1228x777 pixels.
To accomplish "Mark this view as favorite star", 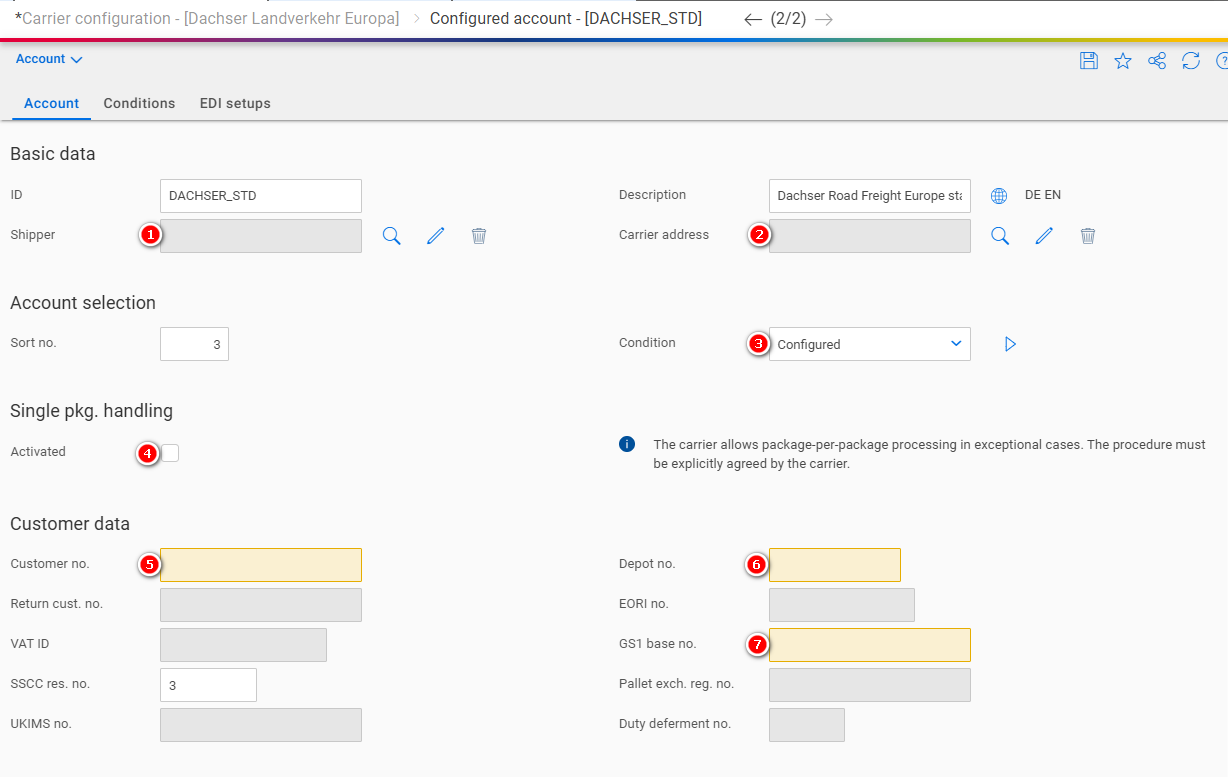I will (1123, 61).
